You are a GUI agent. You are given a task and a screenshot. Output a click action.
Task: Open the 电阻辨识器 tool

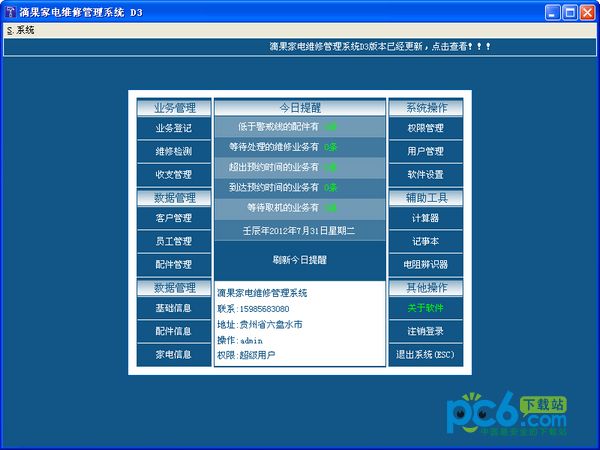pos(426,264)
